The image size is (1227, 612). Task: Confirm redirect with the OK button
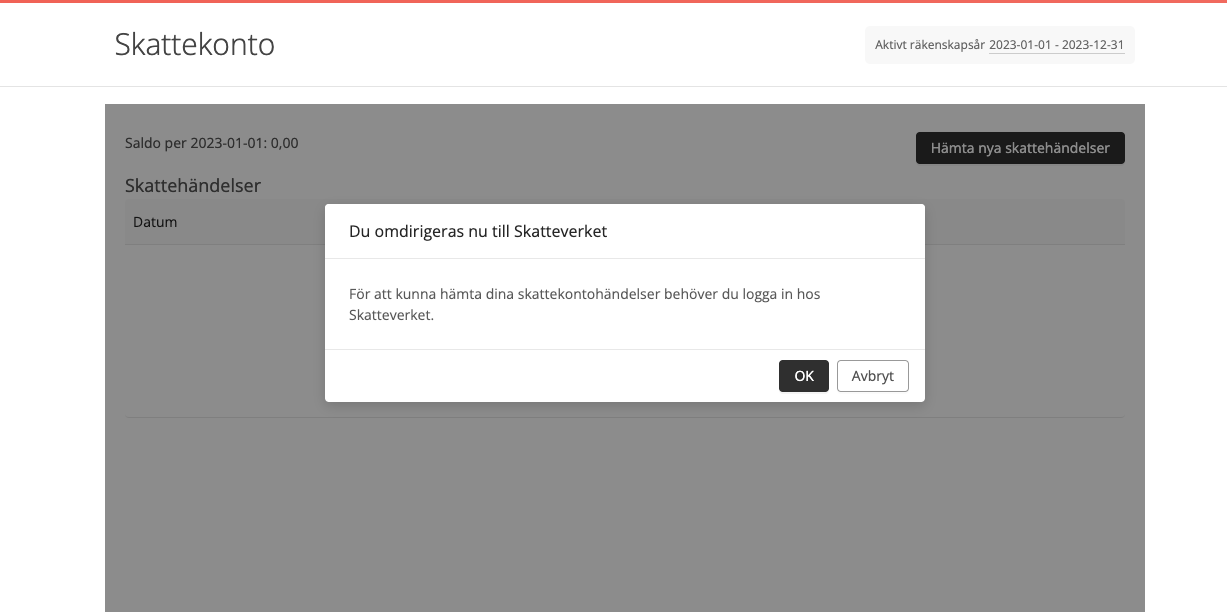click(804, 376)
